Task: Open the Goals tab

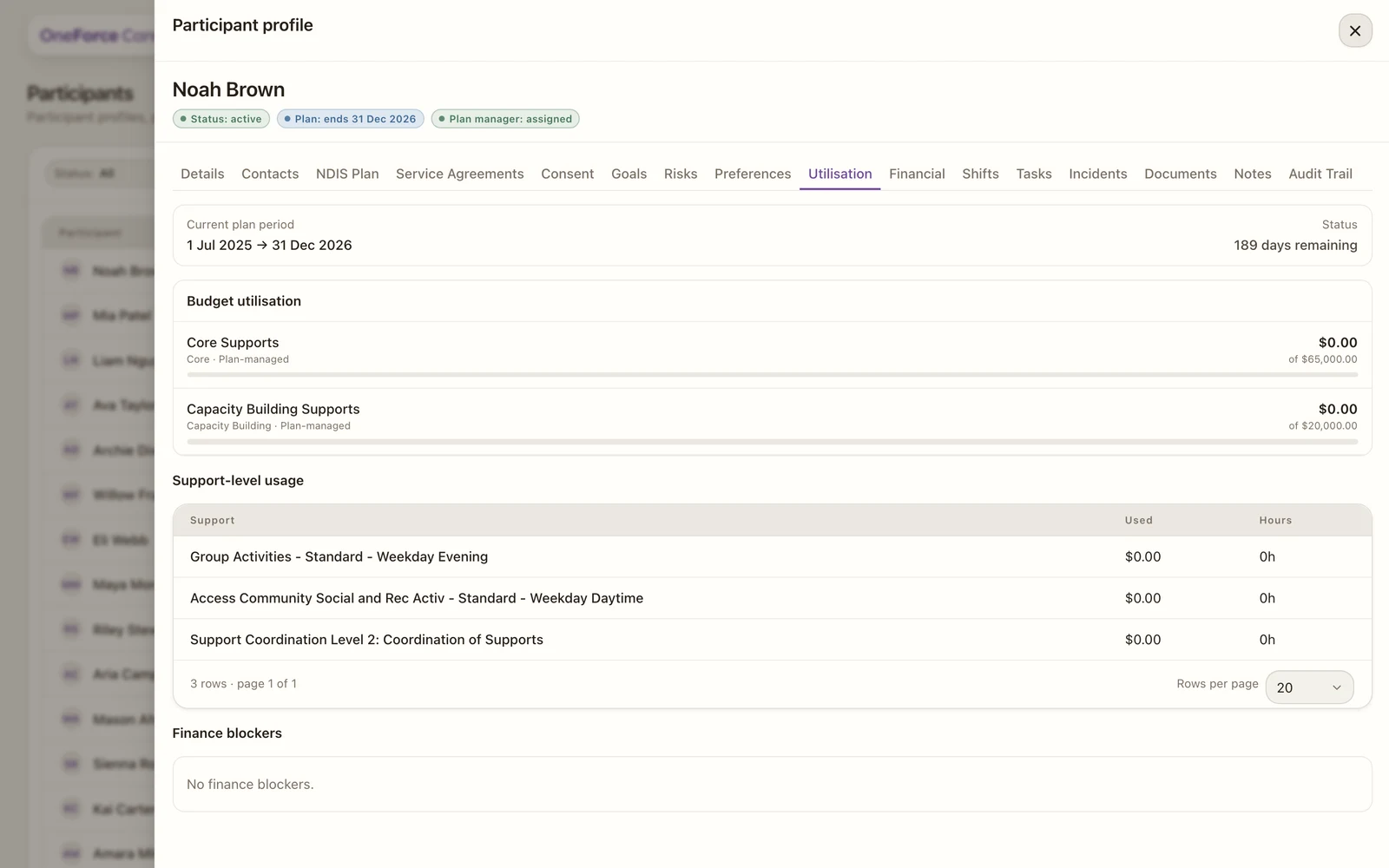Action: (629, 174)
